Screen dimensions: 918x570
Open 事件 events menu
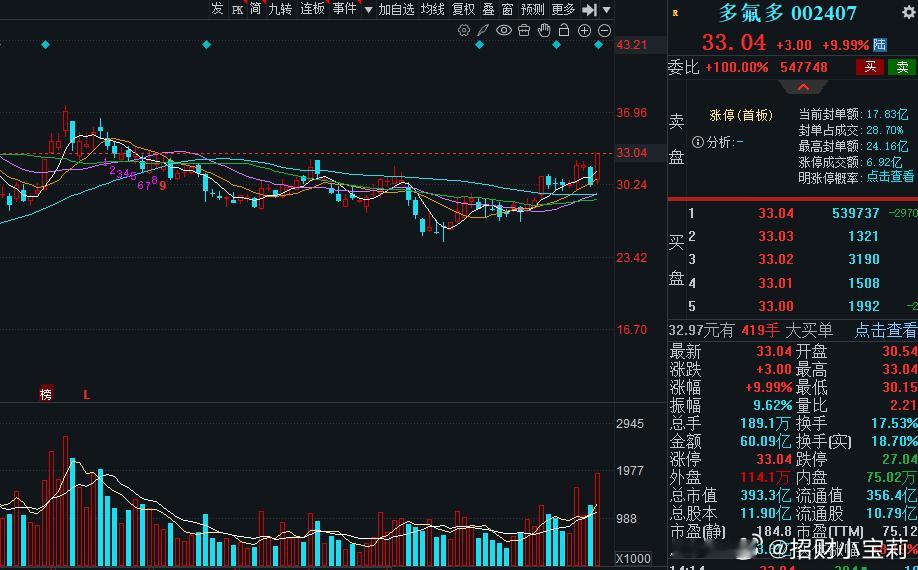click(344, 9)
